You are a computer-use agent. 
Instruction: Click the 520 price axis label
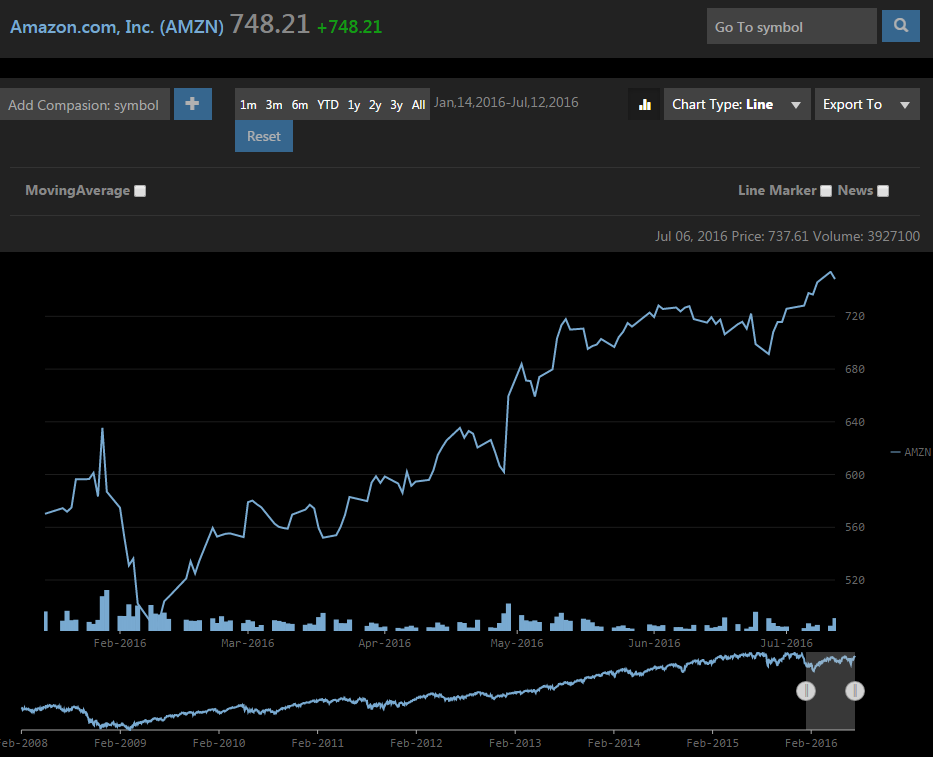click(x=855, y=580)
